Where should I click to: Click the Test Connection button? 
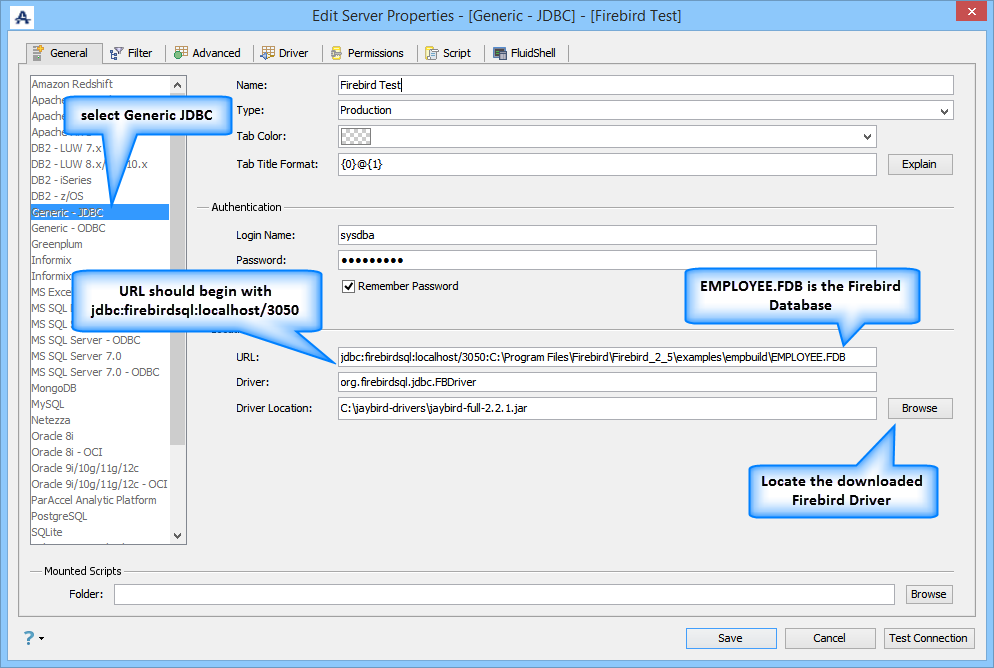[x=929, y=638]
